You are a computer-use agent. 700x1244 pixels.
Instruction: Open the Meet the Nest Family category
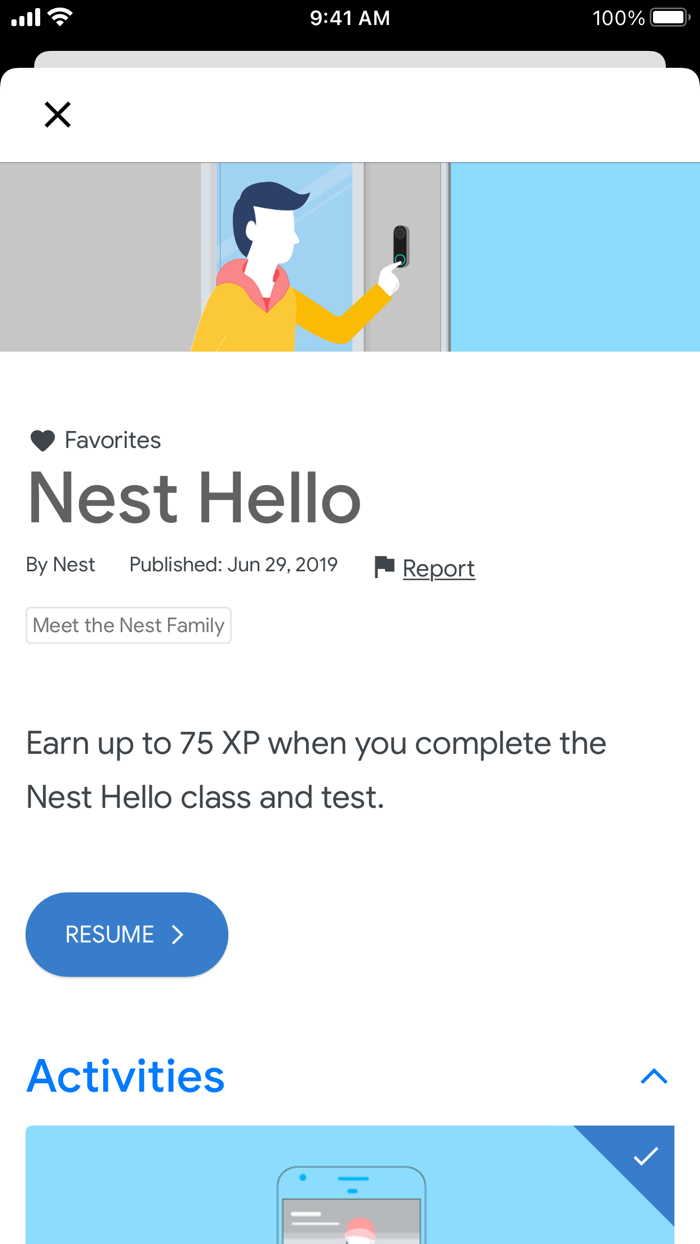[x=128, y=625]
